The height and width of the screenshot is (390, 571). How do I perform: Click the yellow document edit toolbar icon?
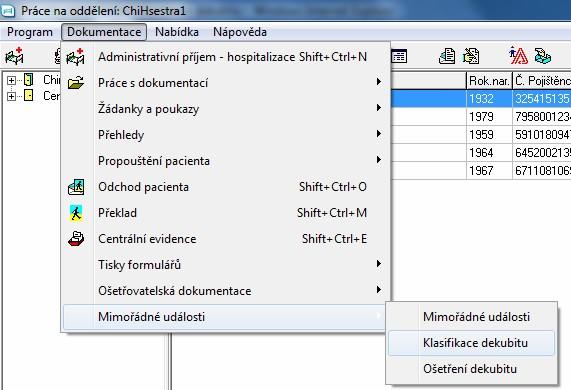tap(471, 56)
